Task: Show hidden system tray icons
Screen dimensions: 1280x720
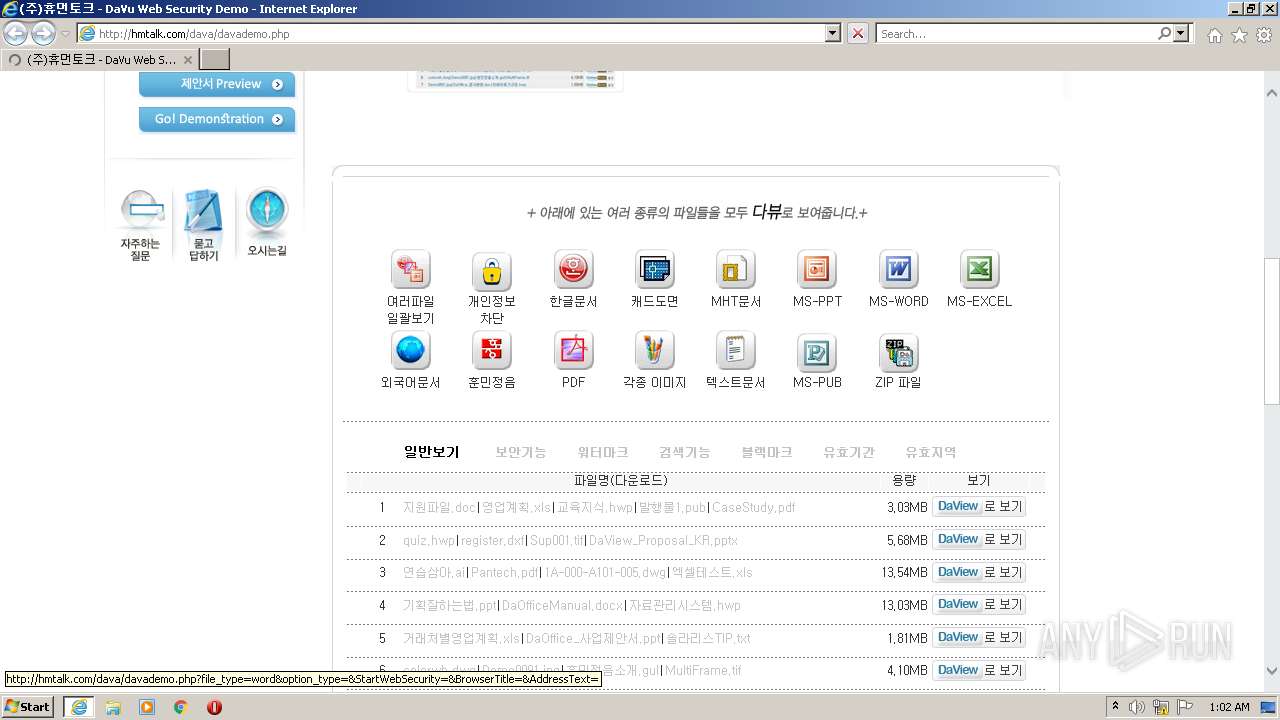Action: tap(1115, 707)
